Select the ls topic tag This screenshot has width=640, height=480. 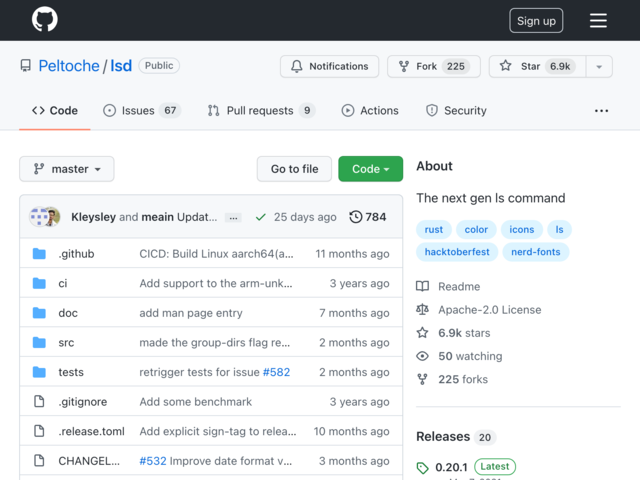click(559, 229)
